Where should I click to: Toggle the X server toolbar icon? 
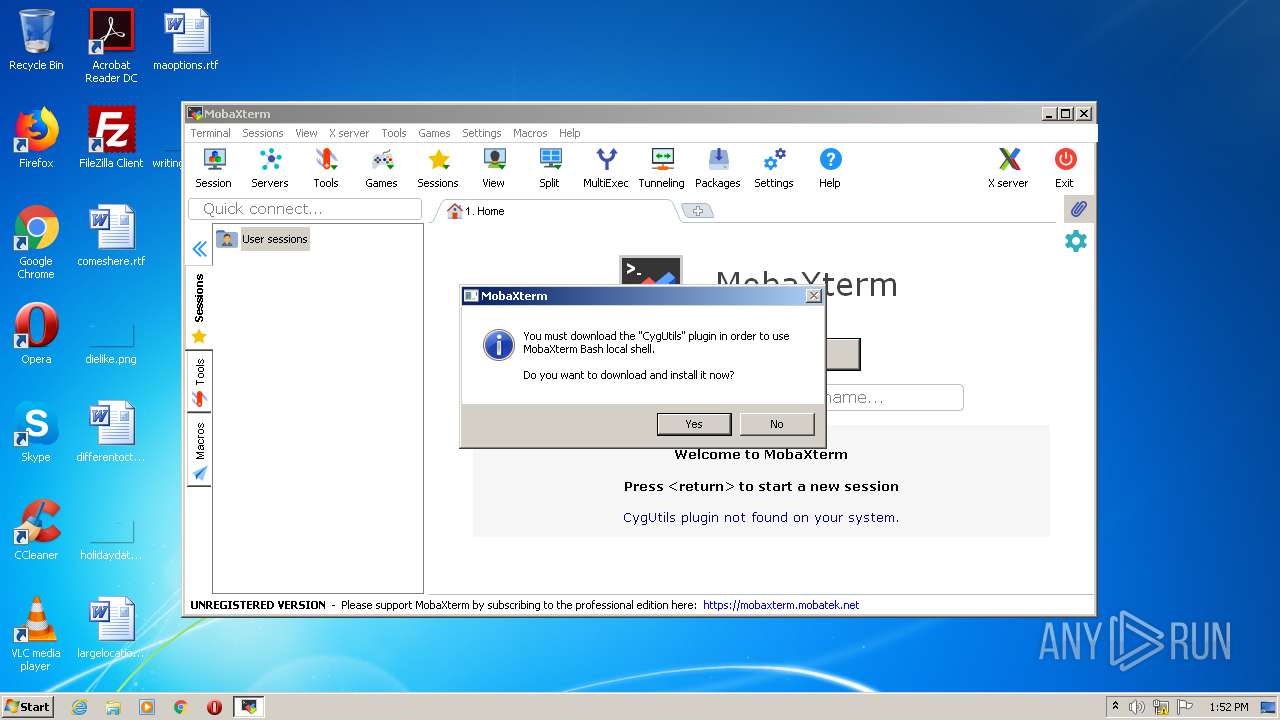1008,168
